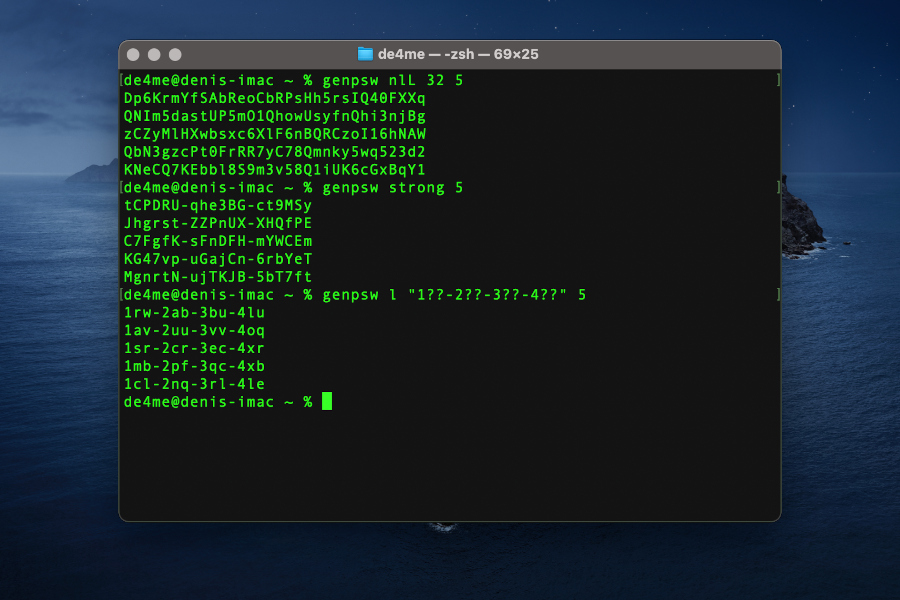Click password "C7FgfK-sFnDFH-mYWCEm"

tap(218, 241)
